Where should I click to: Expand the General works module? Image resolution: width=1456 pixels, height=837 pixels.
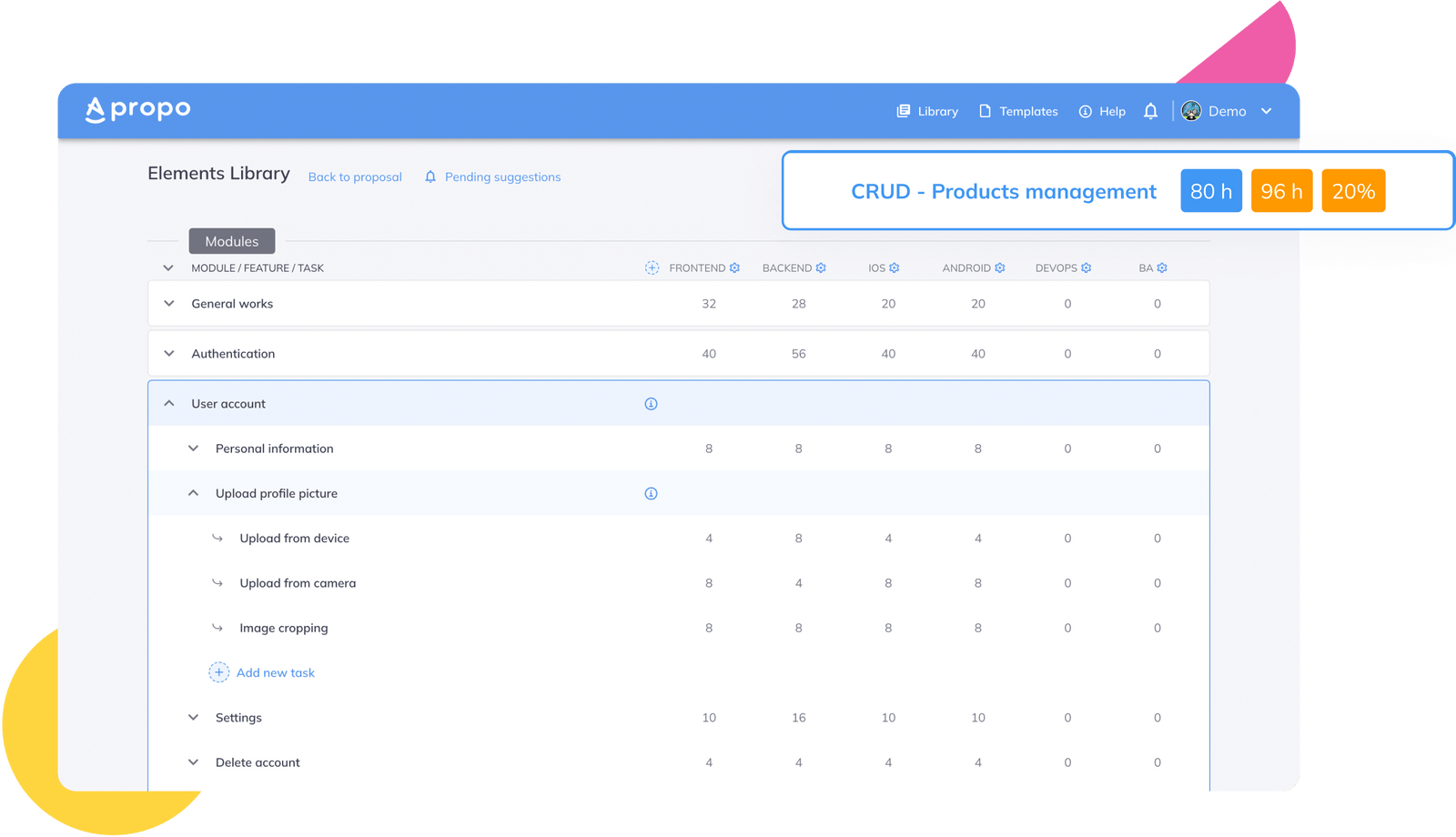(169, 303)
